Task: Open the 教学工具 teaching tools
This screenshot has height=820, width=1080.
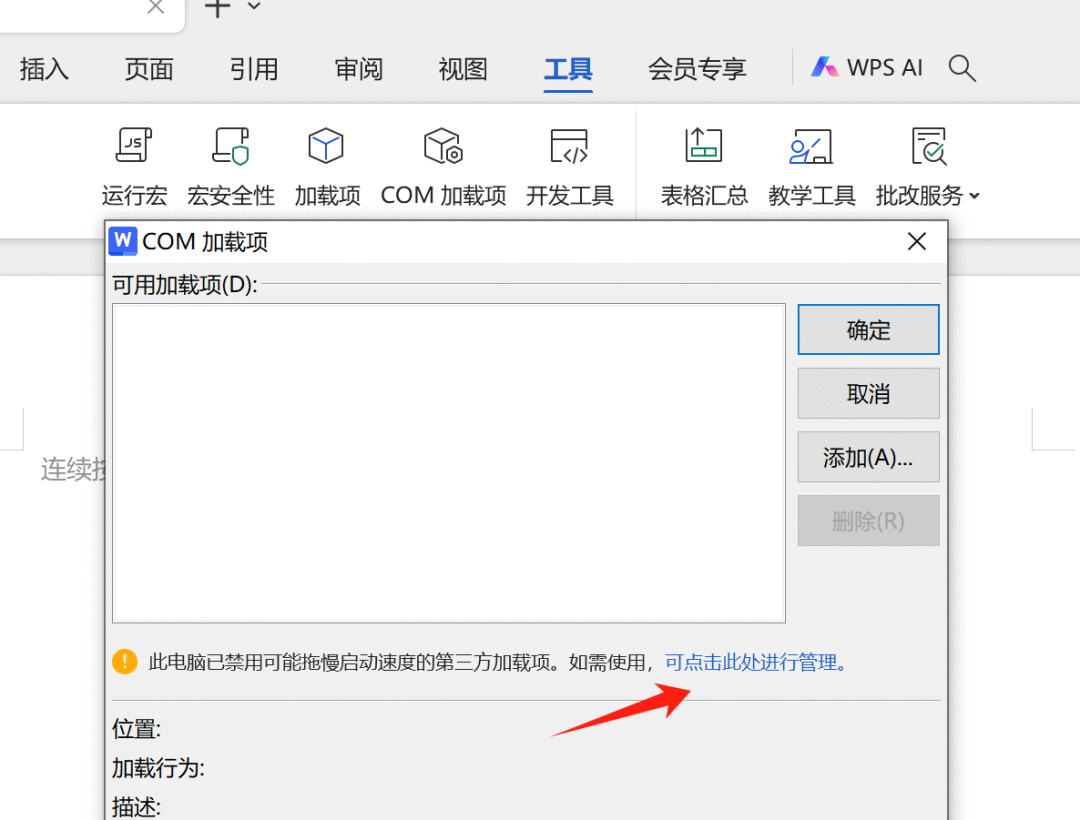Action: point(811,165)
